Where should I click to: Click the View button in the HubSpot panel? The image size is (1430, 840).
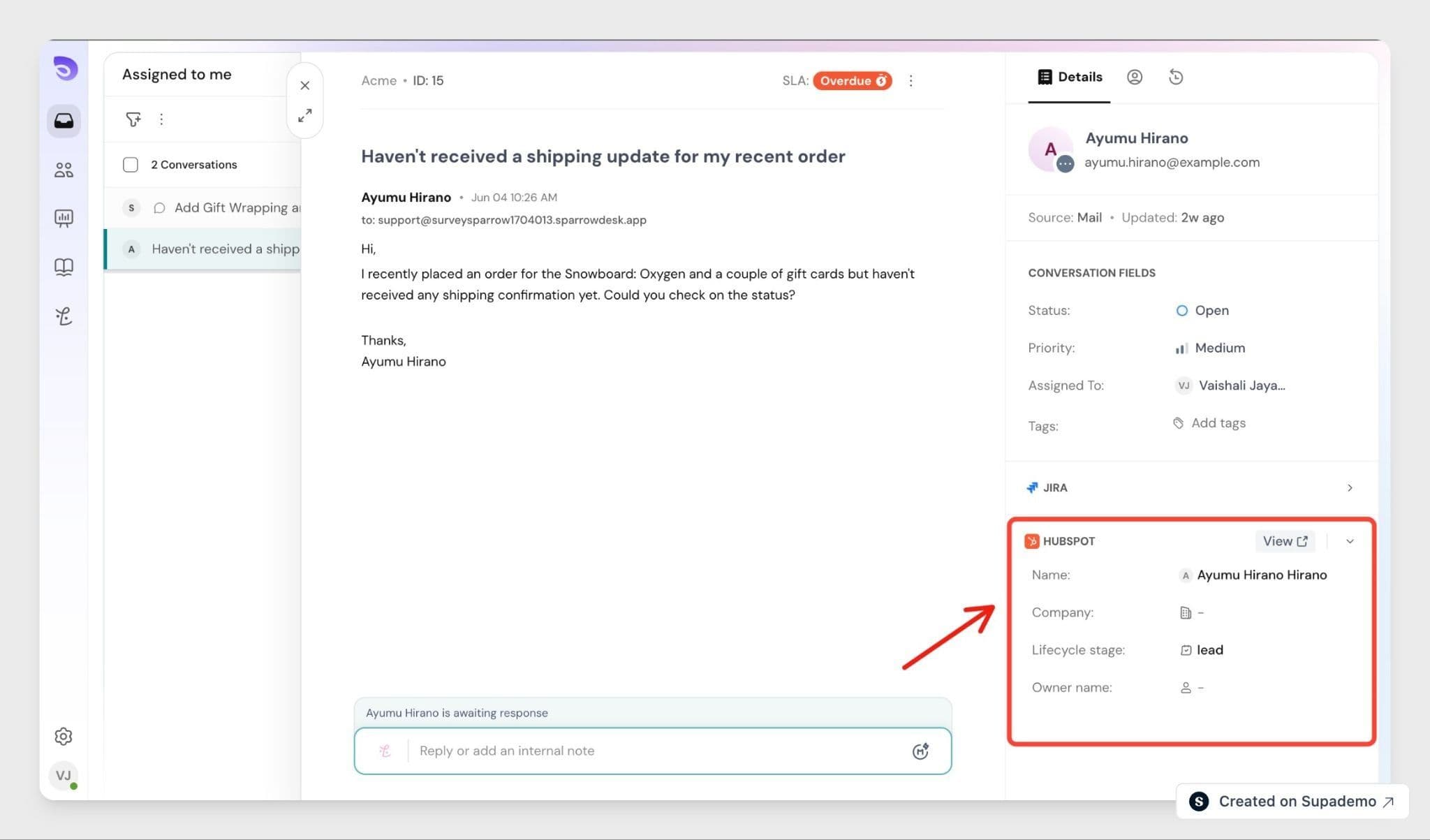point(1285,541)
